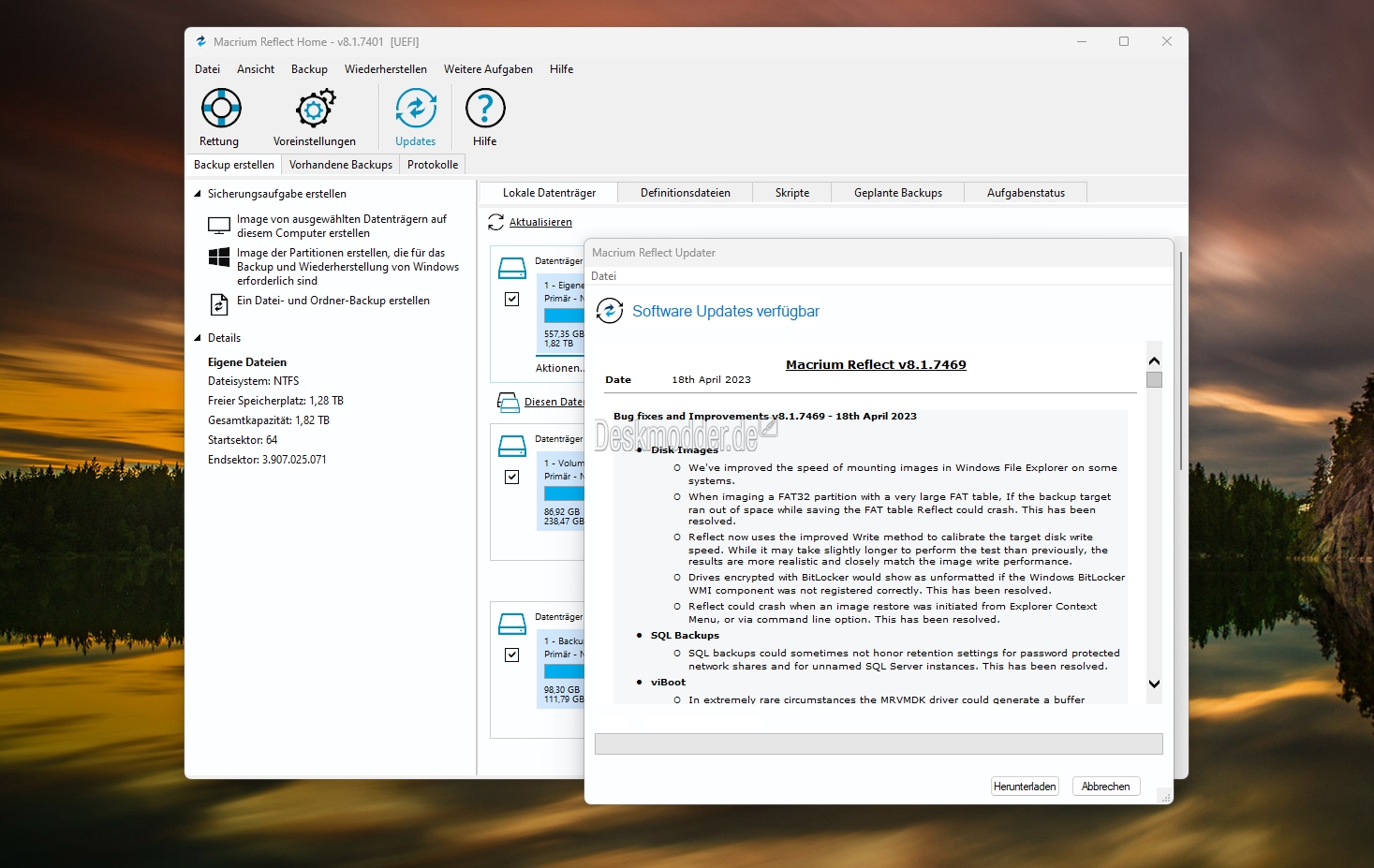Click 'Startsektor: 64' text
This screenshot has width=1374, height=868.
[x=243, y=440]
